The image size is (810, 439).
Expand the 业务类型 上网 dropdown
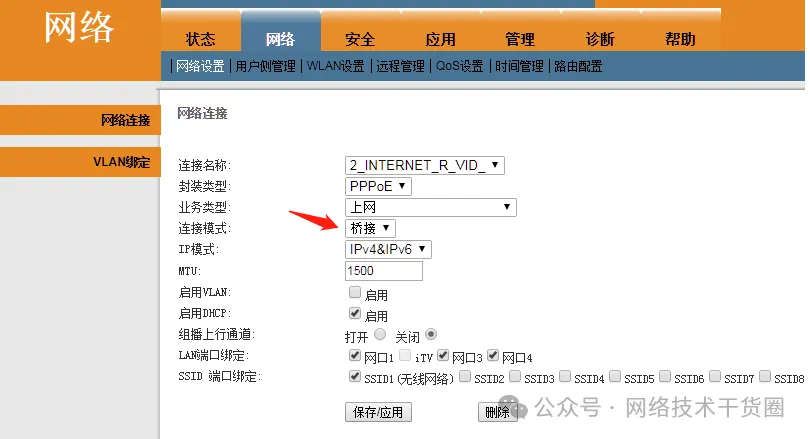pos(430,207)
